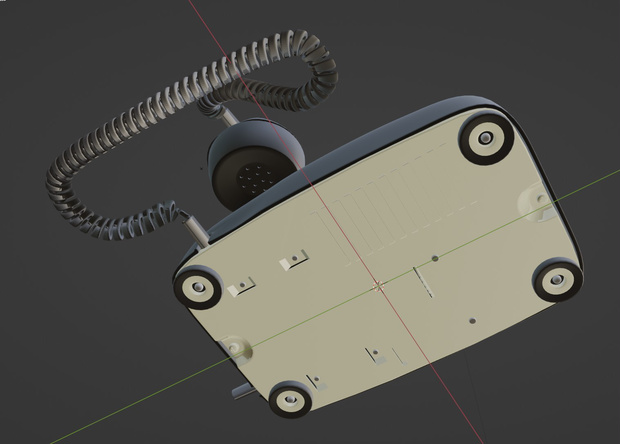The width and height of the screenshot is (620, 444).
Task: Select the rubber foot nearest the lower small hole
Action: point(557,280)
